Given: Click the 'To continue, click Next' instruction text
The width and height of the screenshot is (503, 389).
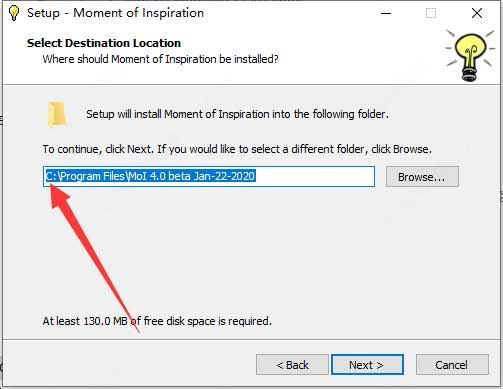Looking at the screenshot, I should pos(237,149).
